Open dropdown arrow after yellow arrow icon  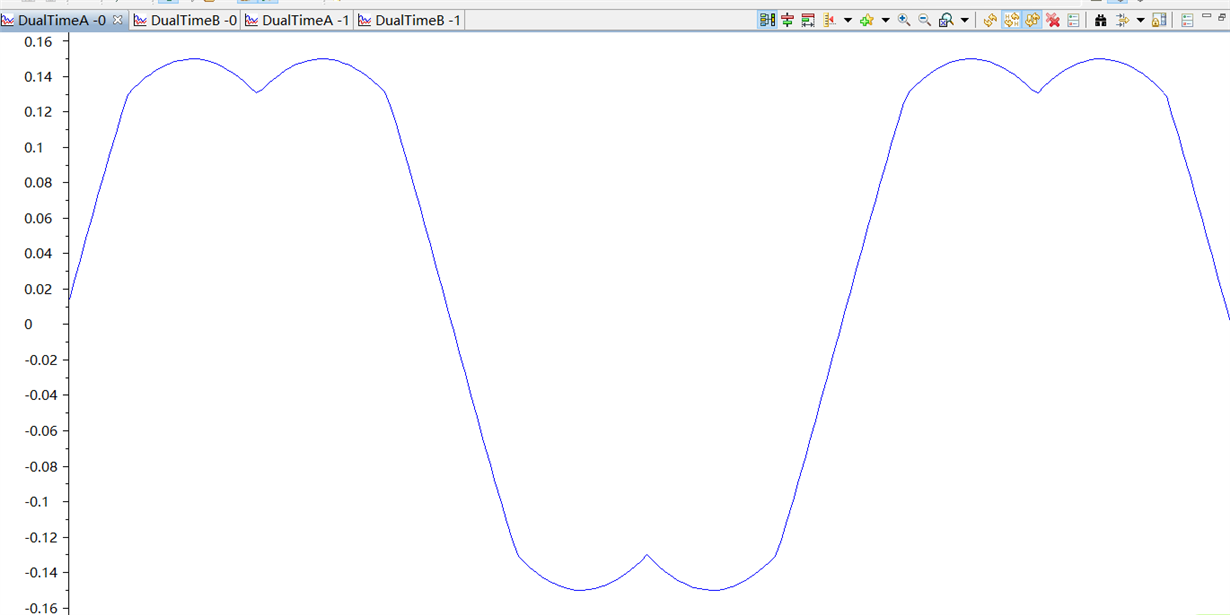[x=1140, y=20]
